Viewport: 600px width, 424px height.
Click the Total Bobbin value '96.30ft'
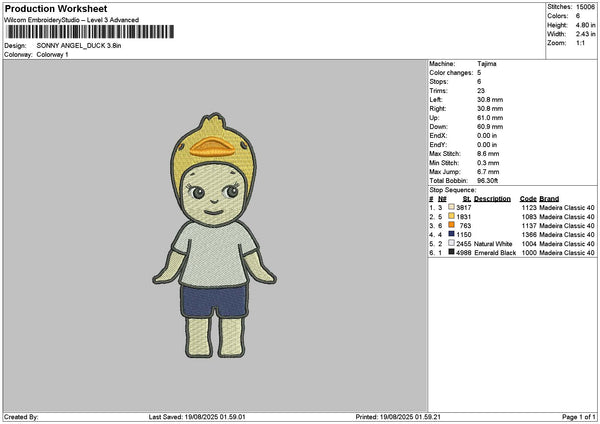coord(488,181)
